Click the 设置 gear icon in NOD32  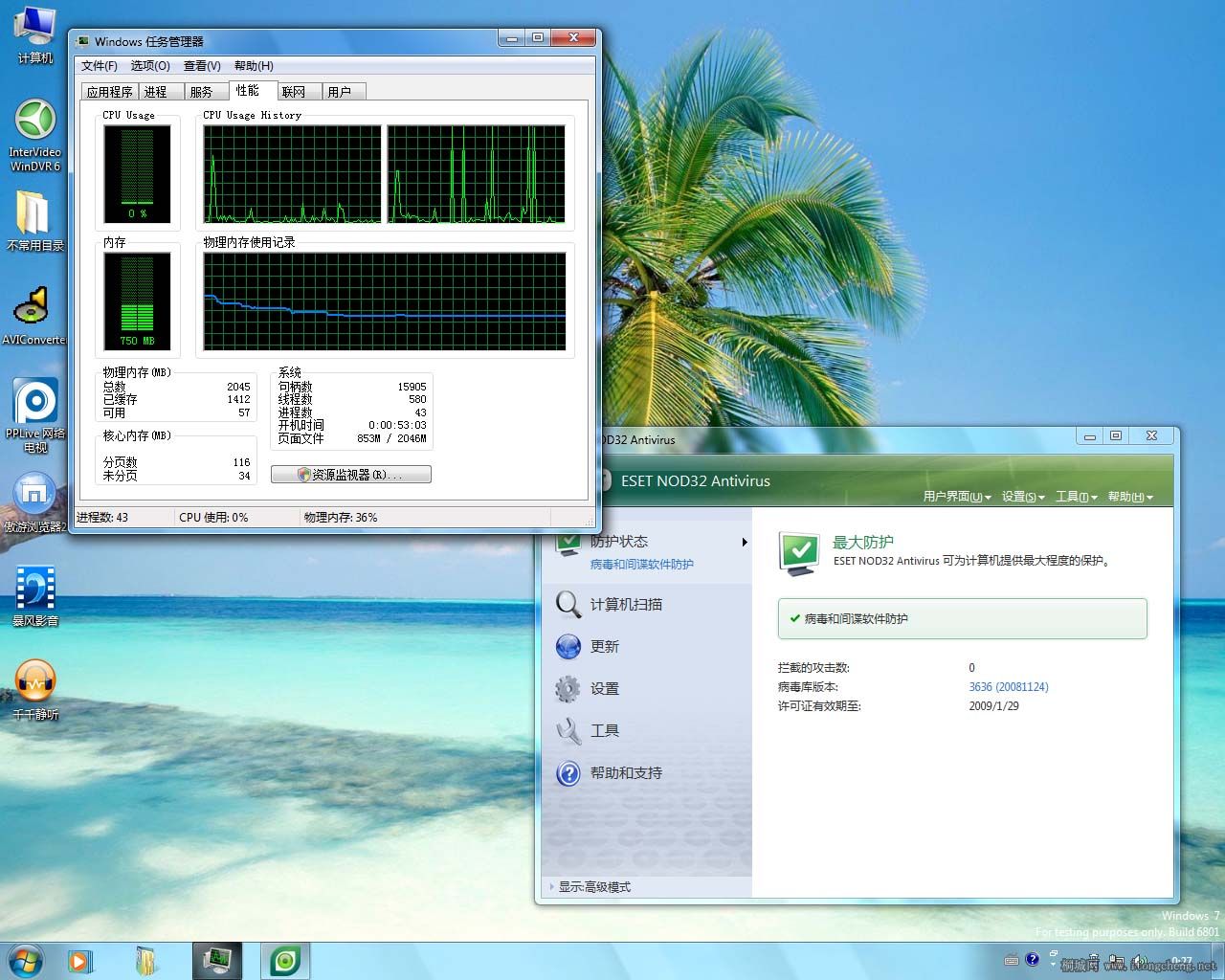568,688
